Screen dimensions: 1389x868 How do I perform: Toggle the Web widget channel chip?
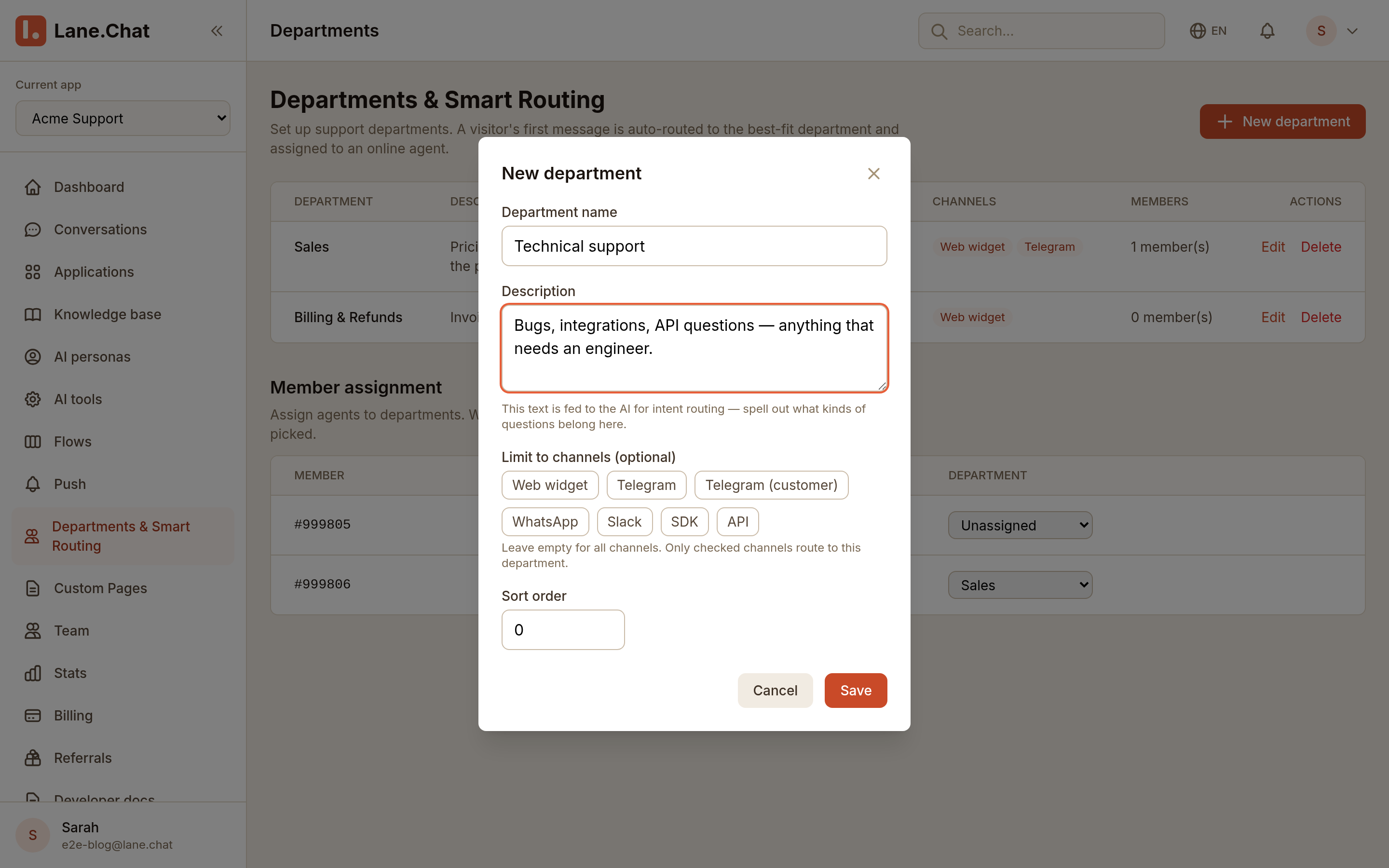(550, 485)
